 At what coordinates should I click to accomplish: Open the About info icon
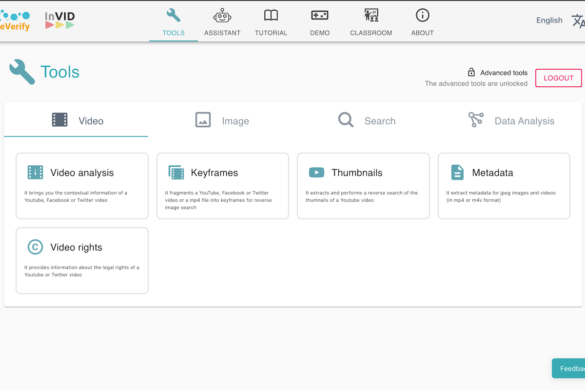point(422,15)
